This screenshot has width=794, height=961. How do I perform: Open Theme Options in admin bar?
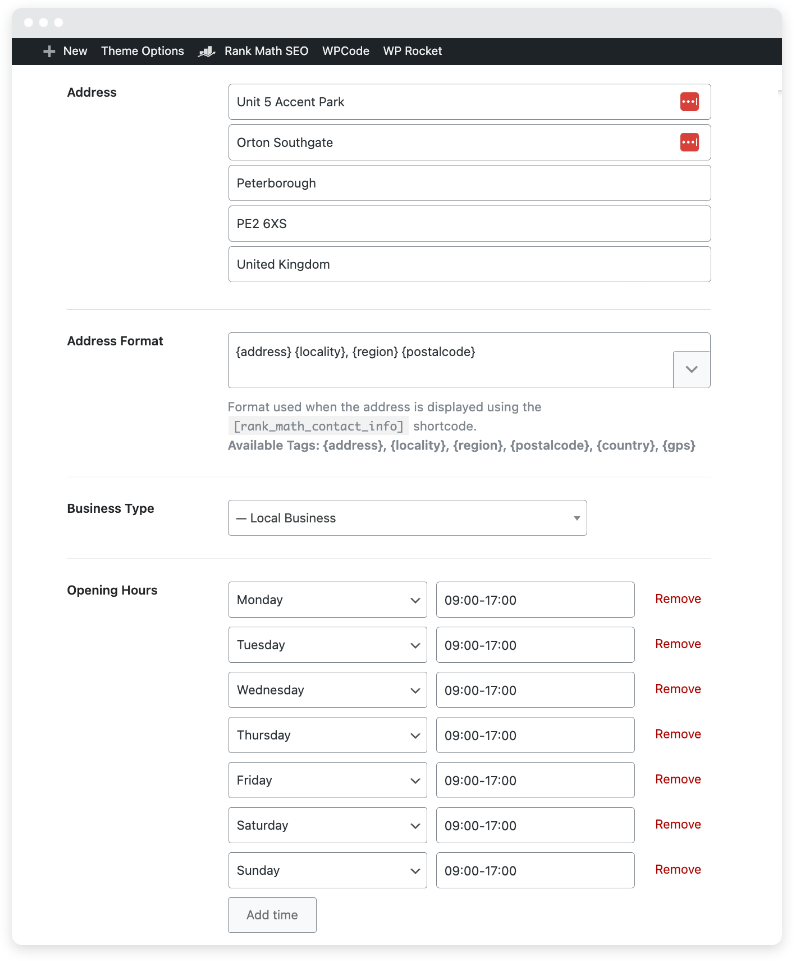142,51
